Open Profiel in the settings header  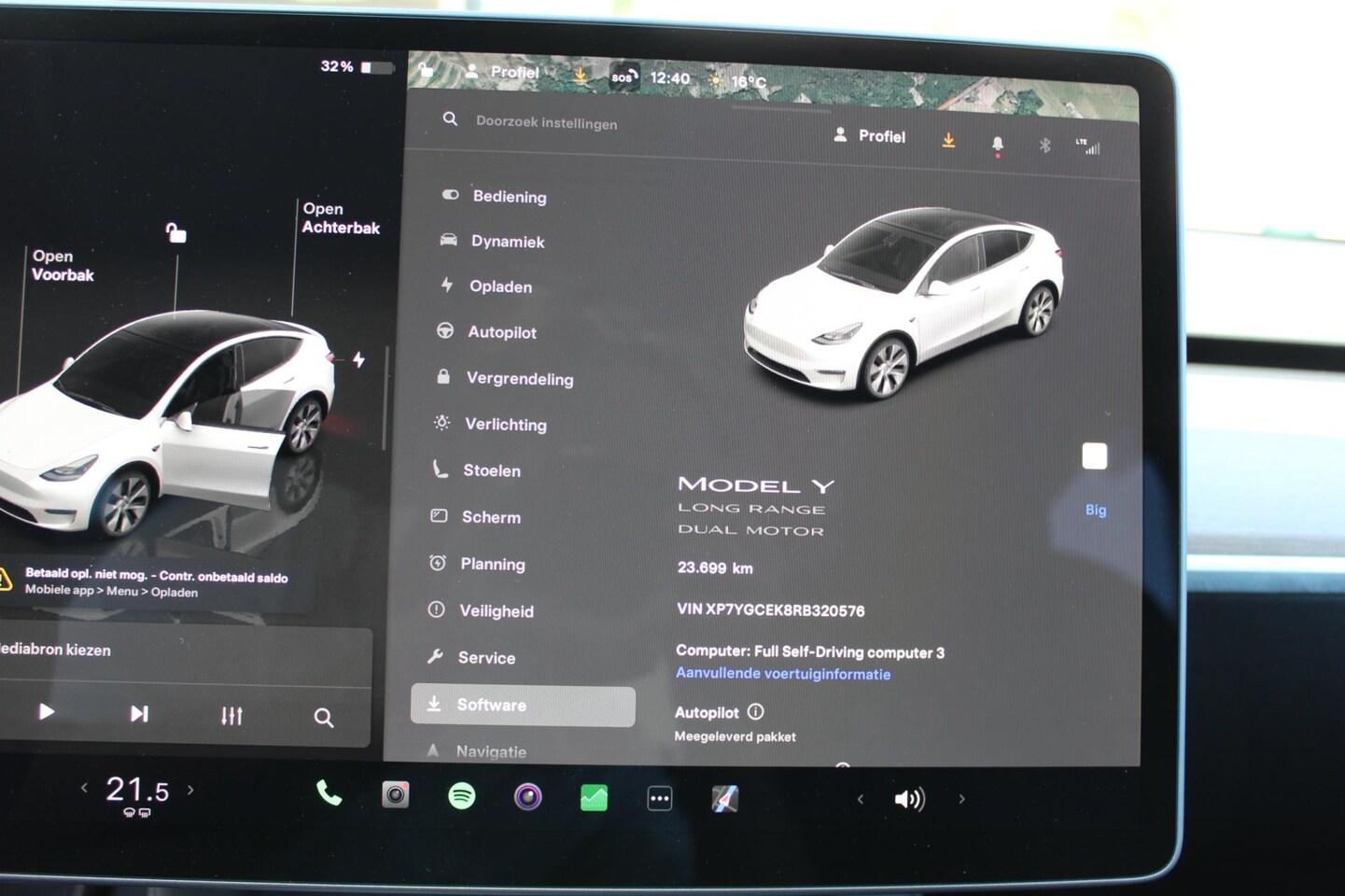(869, 136)
